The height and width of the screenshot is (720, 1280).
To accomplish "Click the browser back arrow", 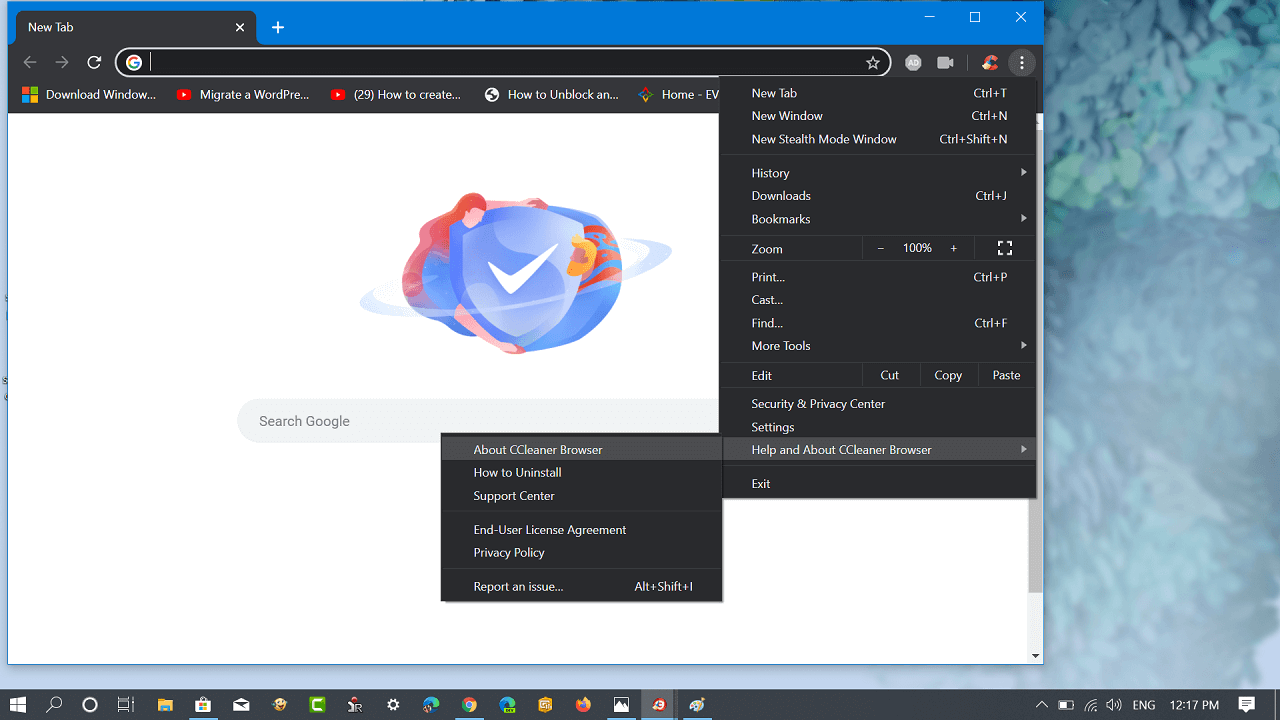I will pyautogui.click(x=30, y=63).
